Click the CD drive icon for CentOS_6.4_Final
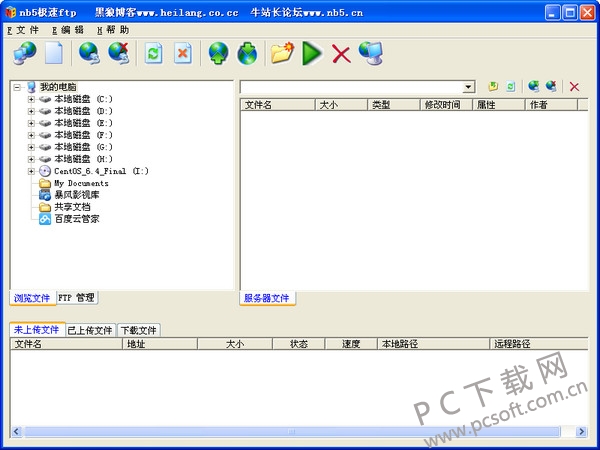 [x=45, y=171]
